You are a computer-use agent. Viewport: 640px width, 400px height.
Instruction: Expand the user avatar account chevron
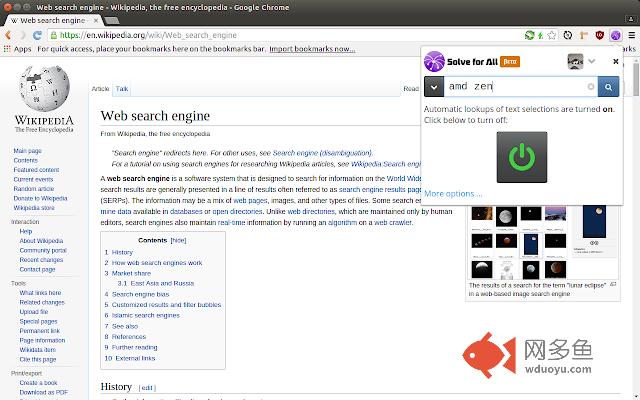(591, 62)
